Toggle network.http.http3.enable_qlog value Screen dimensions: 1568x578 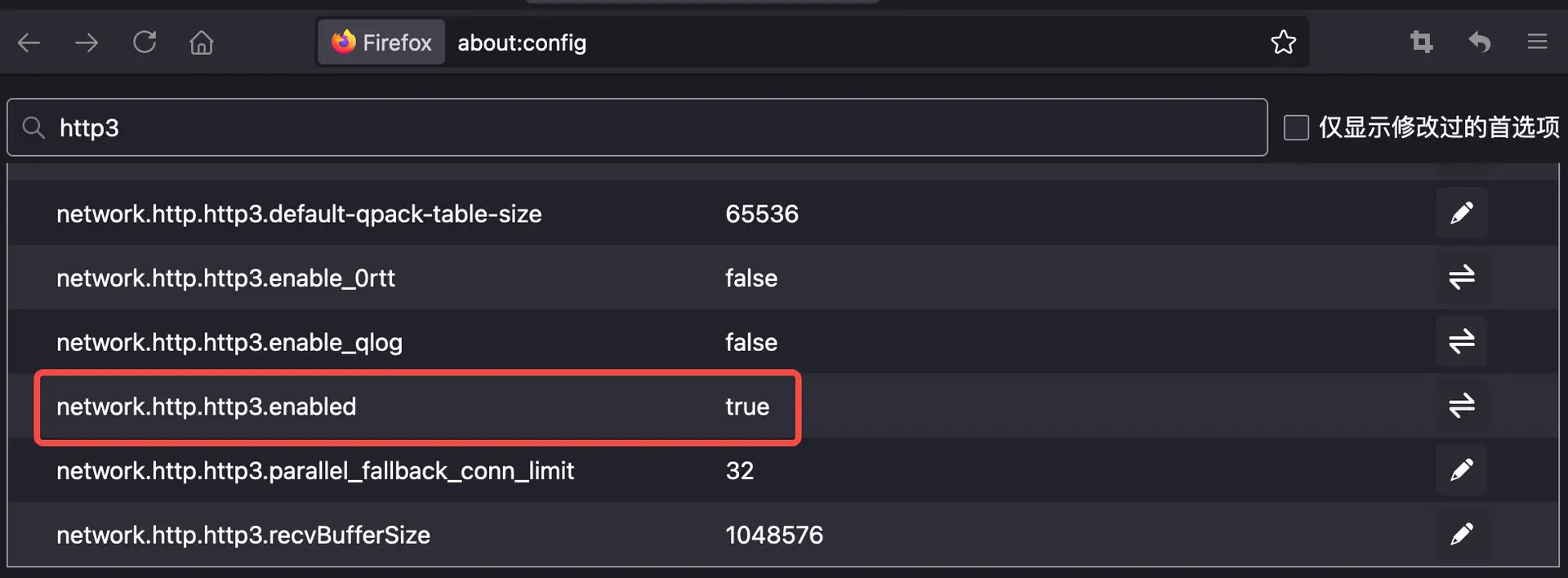coord(1462,341)
